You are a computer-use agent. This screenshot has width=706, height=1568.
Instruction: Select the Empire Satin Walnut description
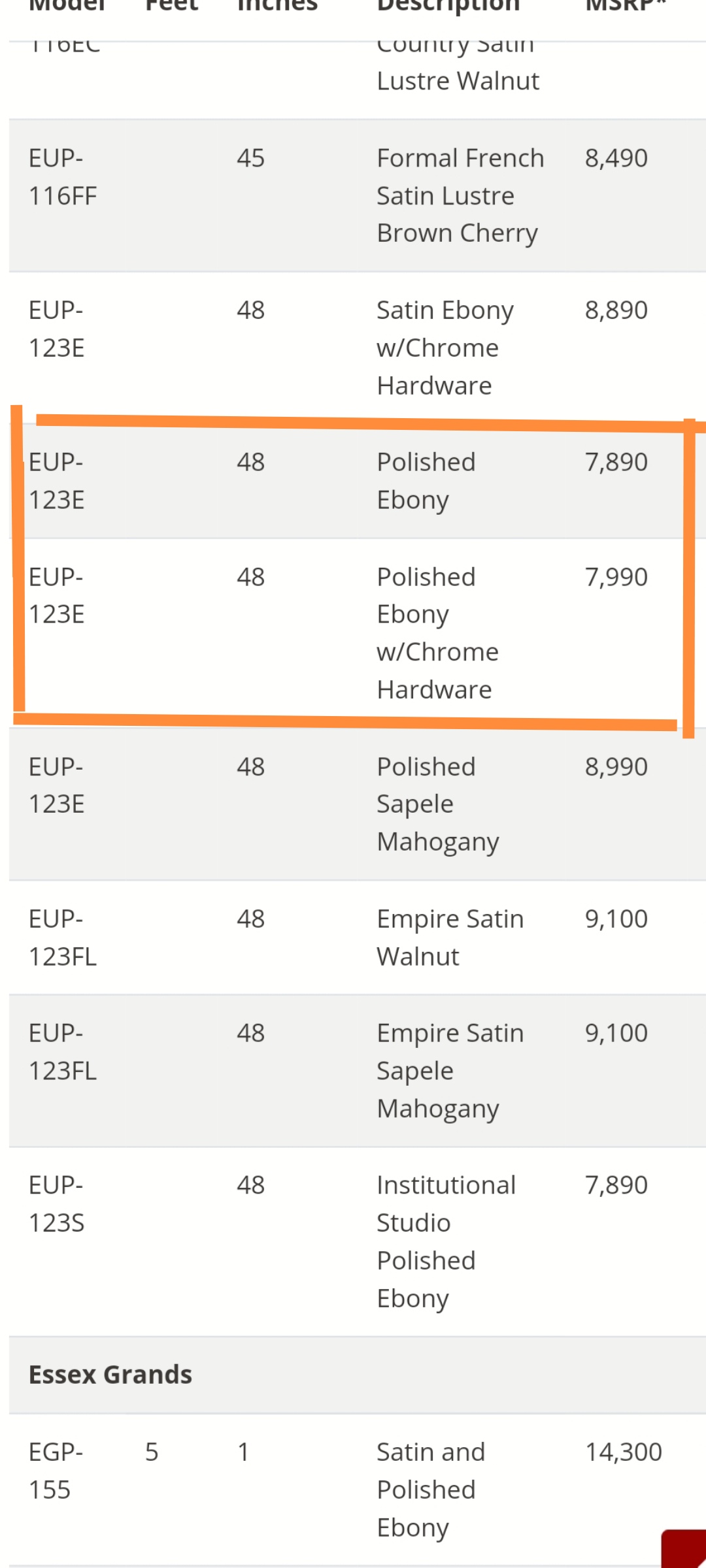pyautogui.click(x=450, y=938)
